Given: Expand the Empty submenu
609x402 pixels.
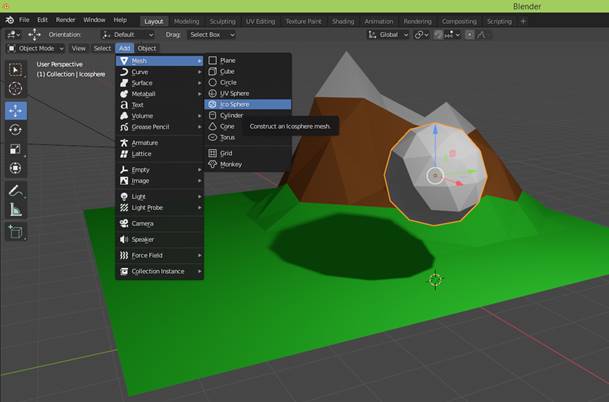Looking at the screenshot, I should coord(160,170).
